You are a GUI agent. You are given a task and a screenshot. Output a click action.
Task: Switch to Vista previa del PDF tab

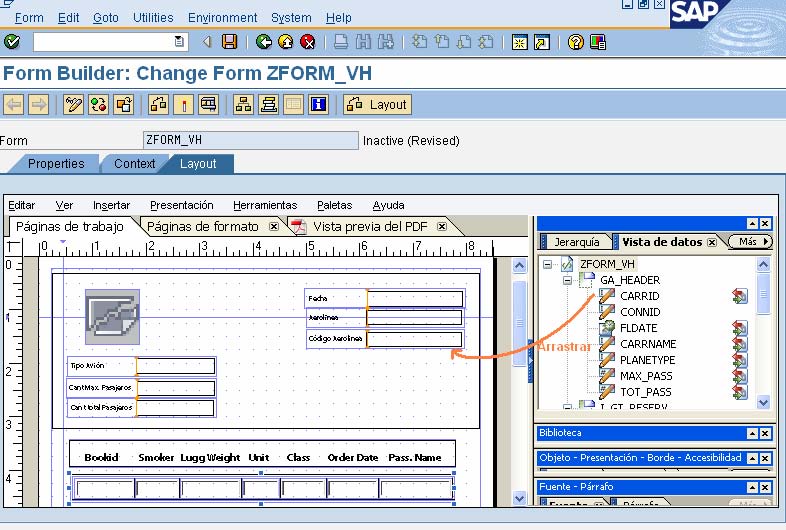tap(370, 227)
